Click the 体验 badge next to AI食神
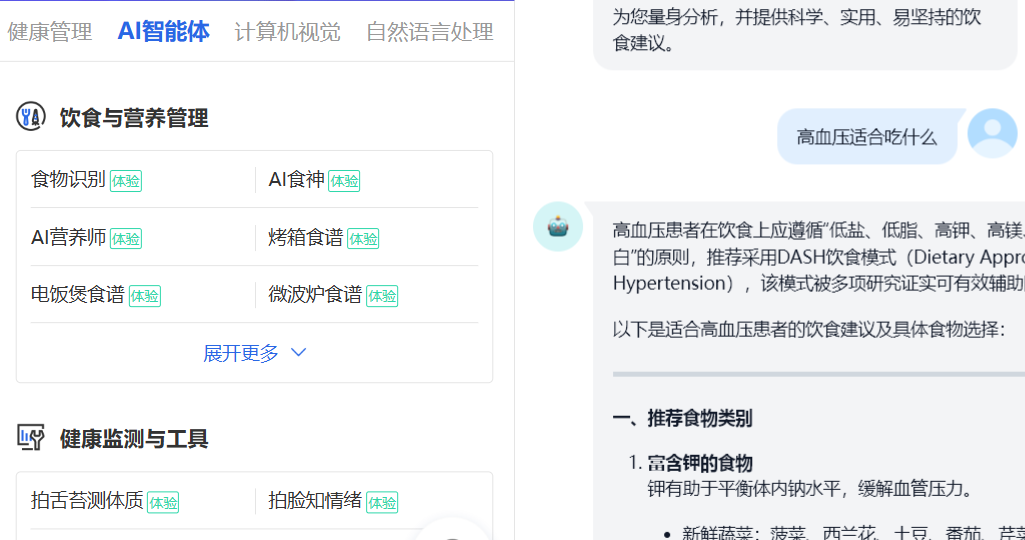The image size is (1025, 540). (344, 181)
